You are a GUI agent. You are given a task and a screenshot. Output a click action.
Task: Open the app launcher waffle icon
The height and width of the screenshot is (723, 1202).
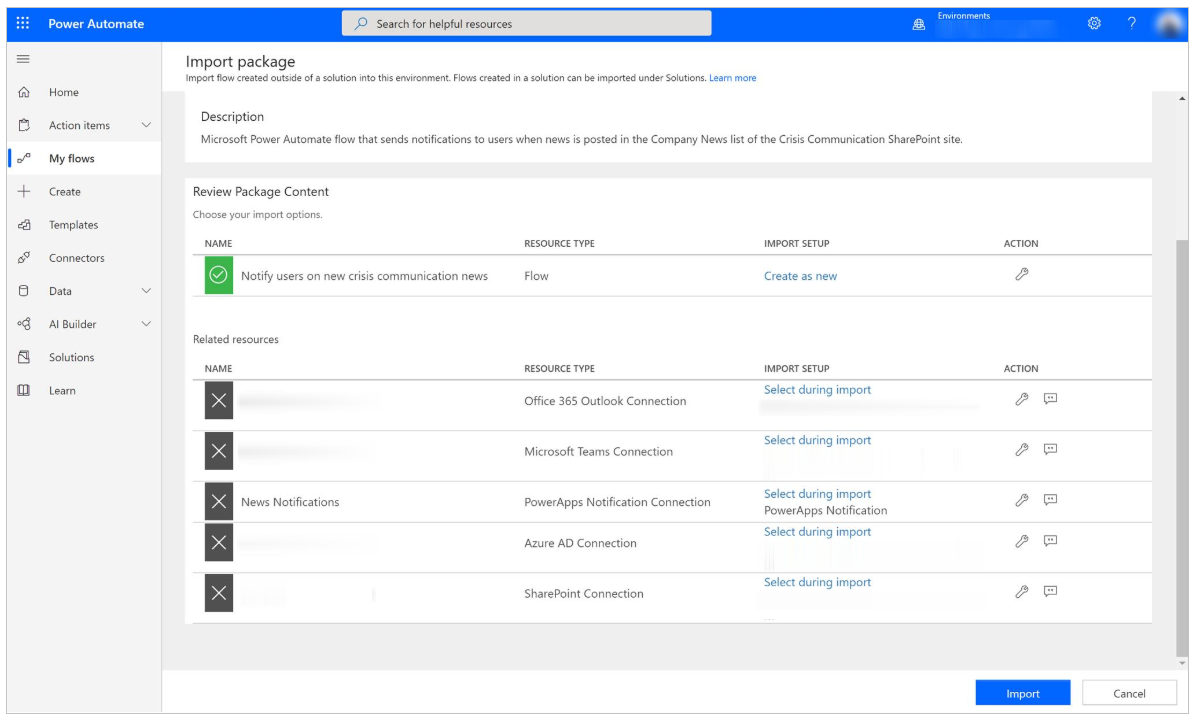[x=23, y=23]
